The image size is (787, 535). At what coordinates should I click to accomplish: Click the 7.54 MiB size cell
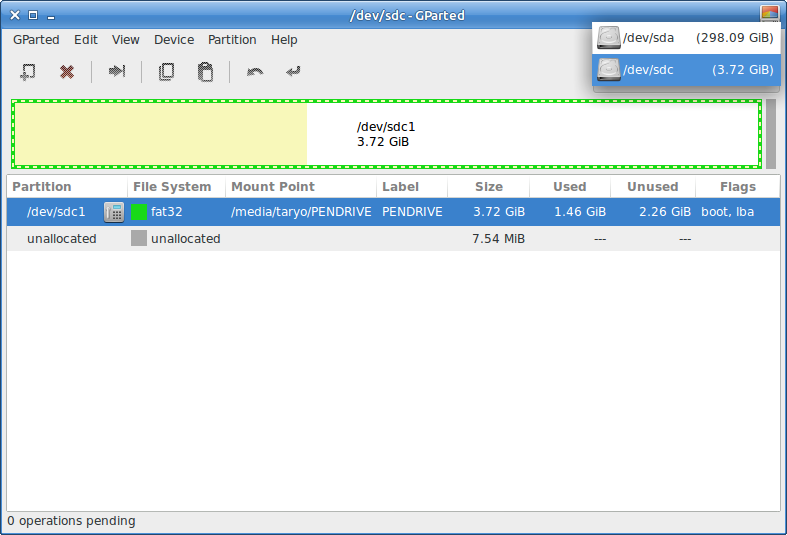pyautogui.click(x=498, y=238)
